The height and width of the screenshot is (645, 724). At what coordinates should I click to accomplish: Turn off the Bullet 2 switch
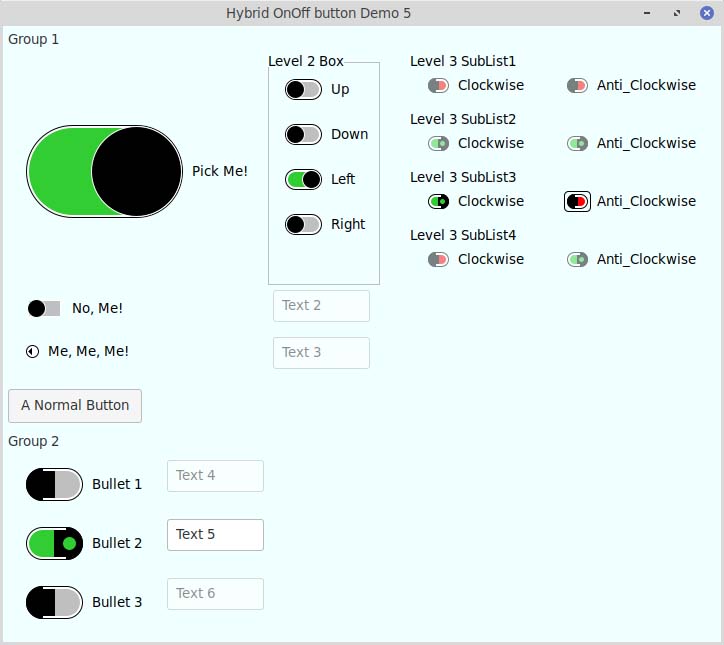pyautogui.click(x=54, y=543)
